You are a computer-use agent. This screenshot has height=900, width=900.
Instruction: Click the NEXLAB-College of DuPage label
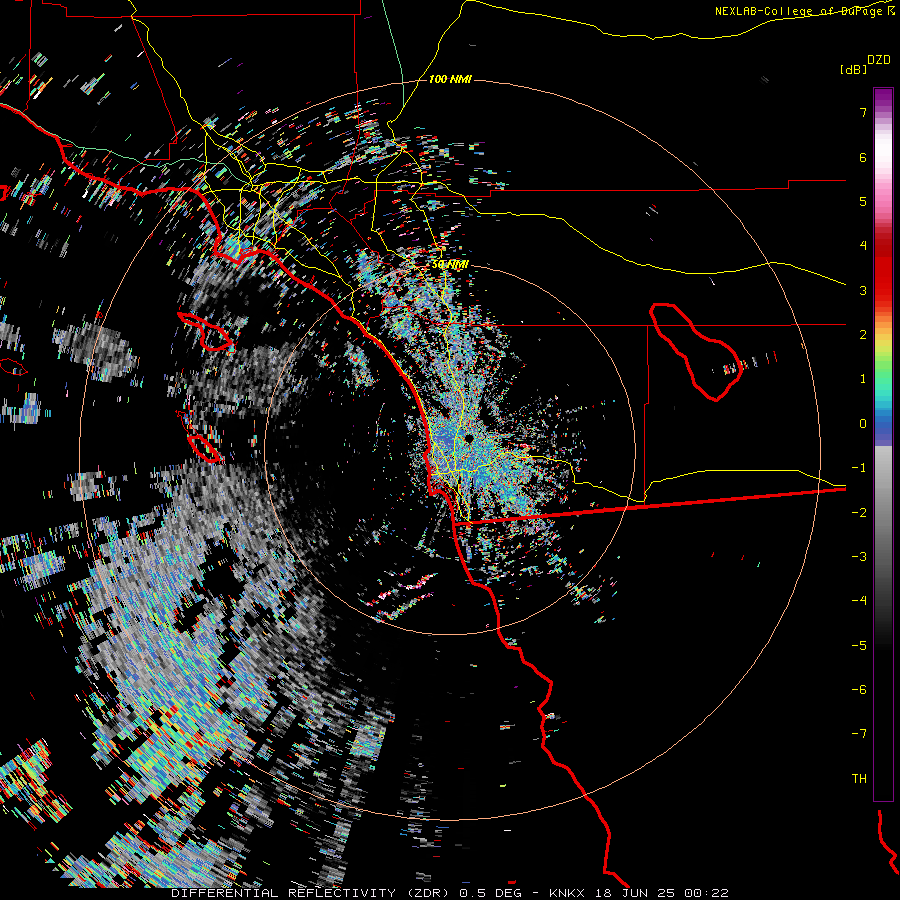coord(800,11)
